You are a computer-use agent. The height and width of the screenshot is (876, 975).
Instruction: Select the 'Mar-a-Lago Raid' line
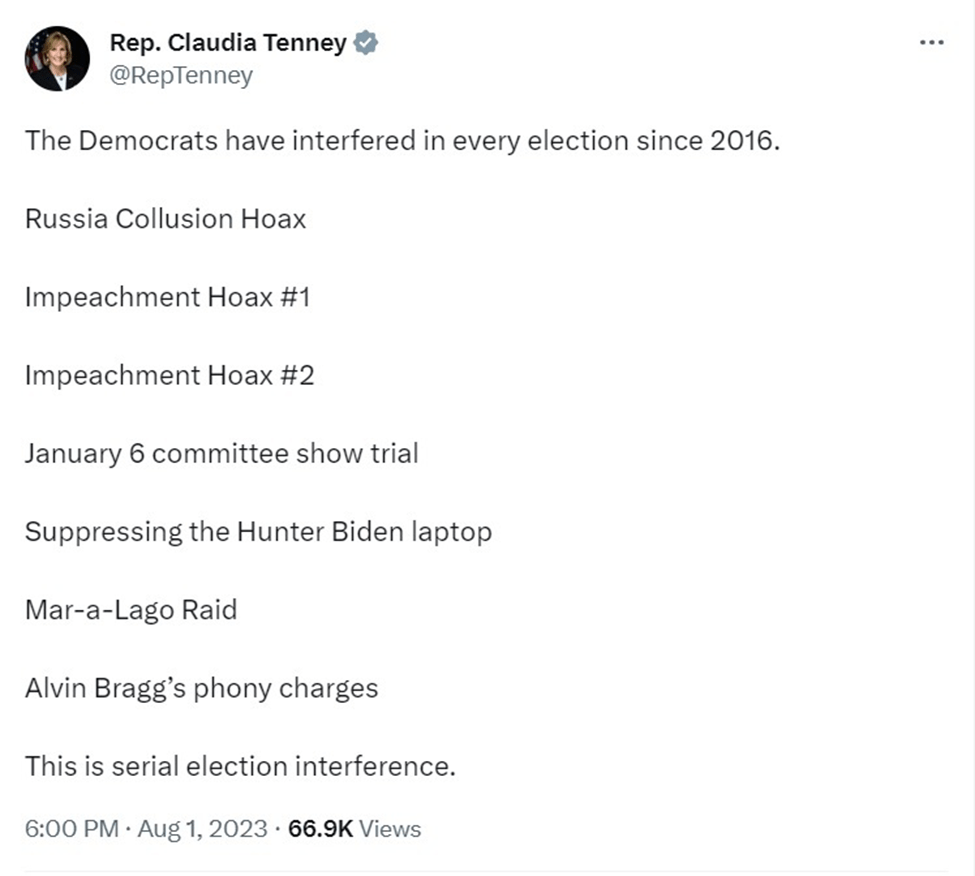(131, 609)
